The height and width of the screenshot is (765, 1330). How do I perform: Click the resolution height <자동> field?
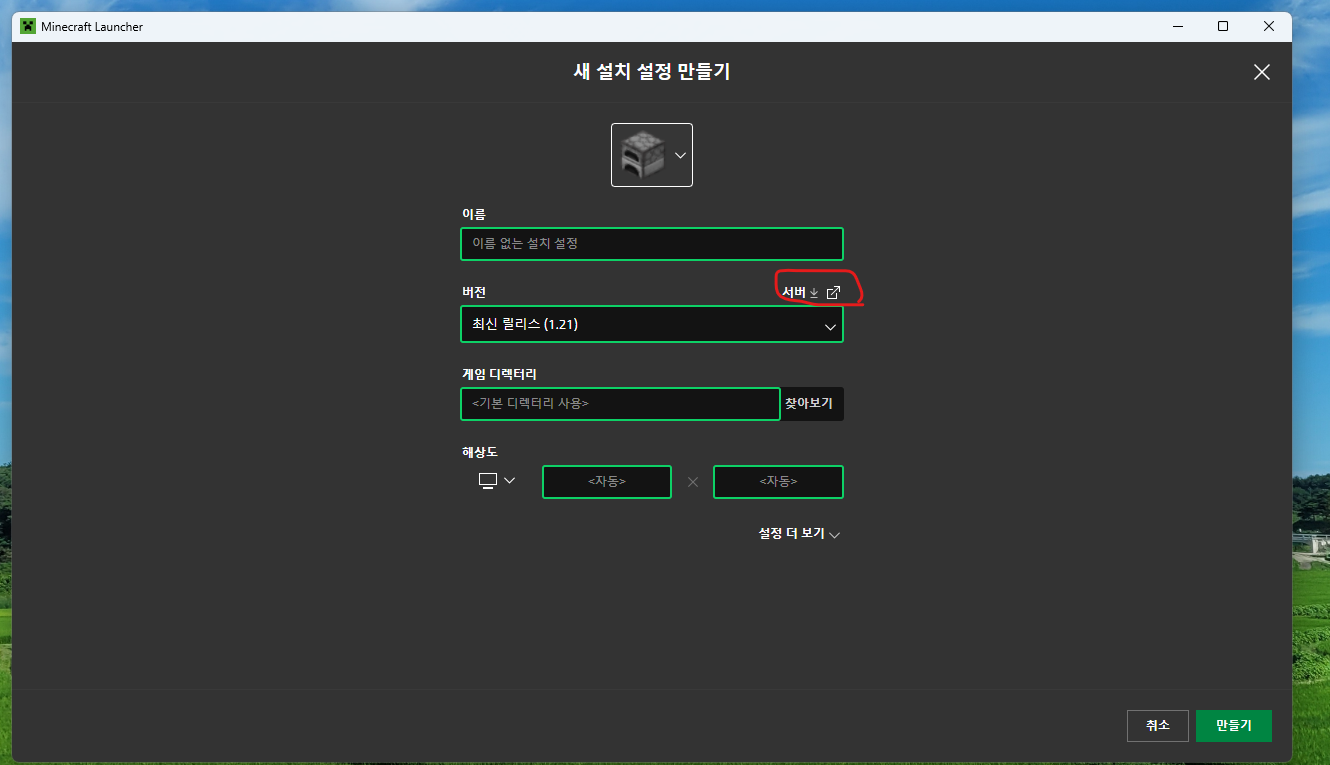[778, 482]
